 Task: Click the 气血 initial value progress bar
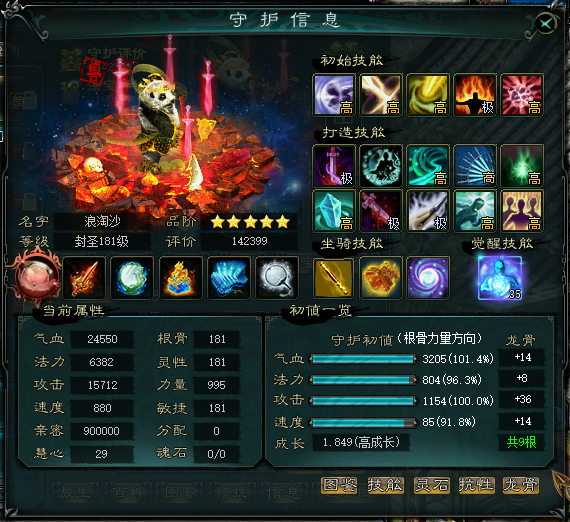(x=363, y=359)
